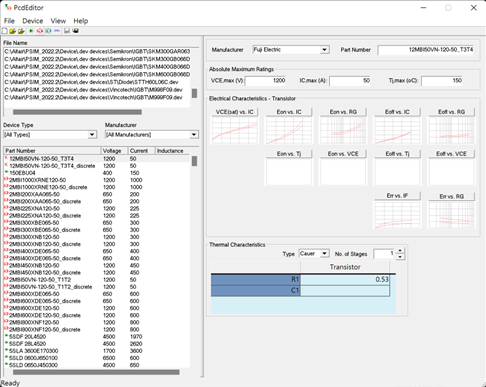
Task: Click the teal round device toolbar icon
Action: pos(48,31)
